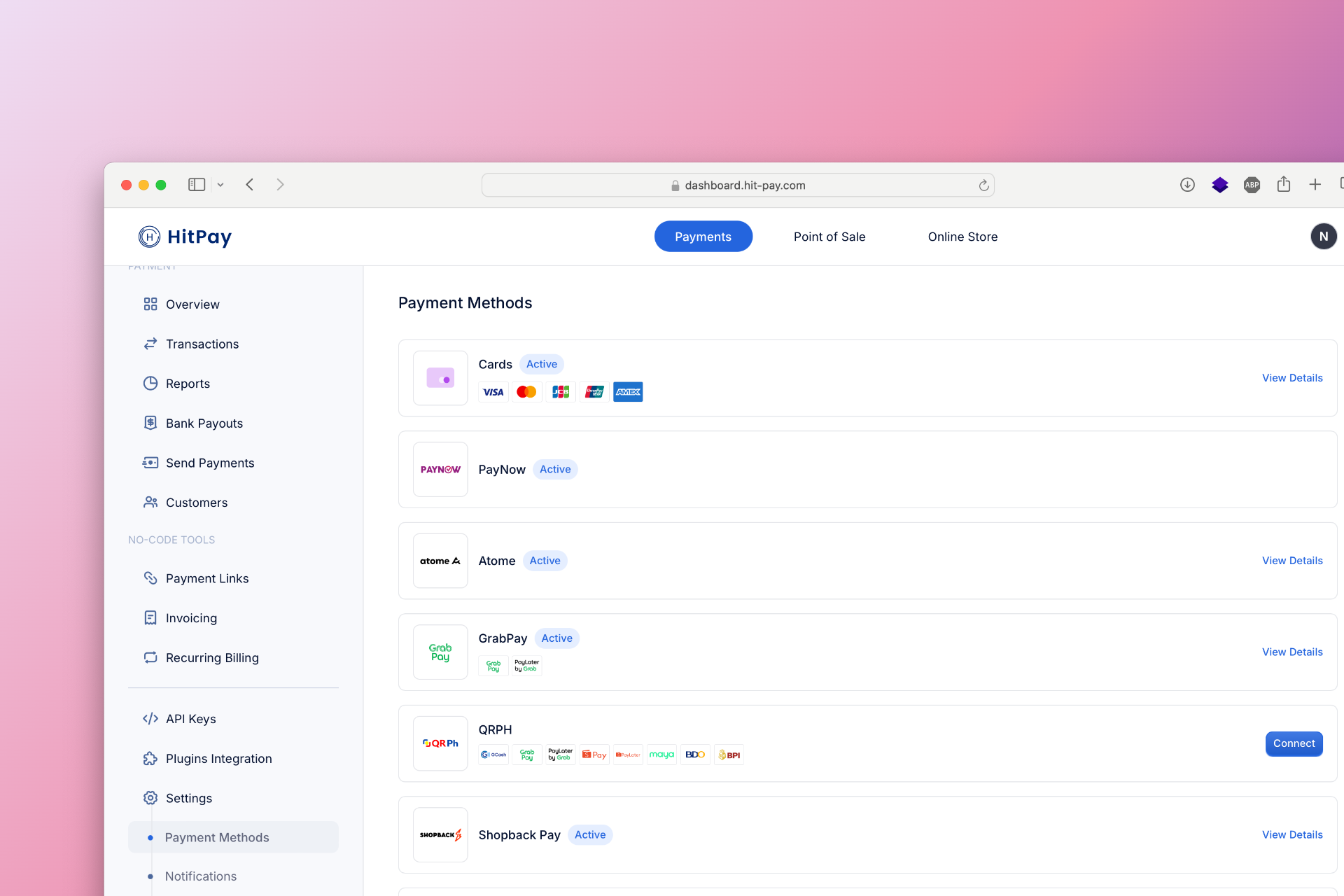Go forward in Safari
1344x896 pixels.
point(280,185)
